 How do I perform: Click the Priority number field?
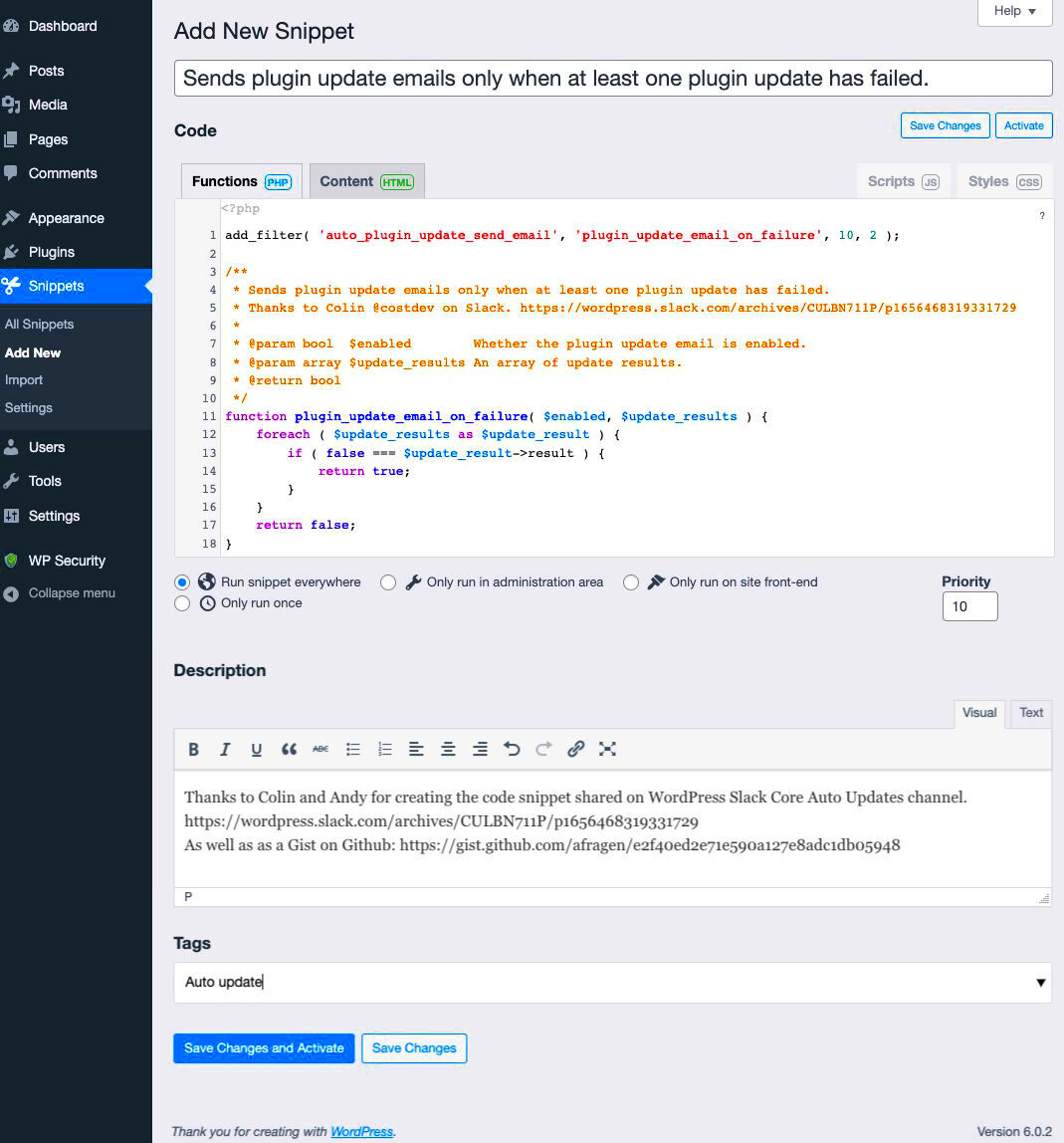(969, 606)
